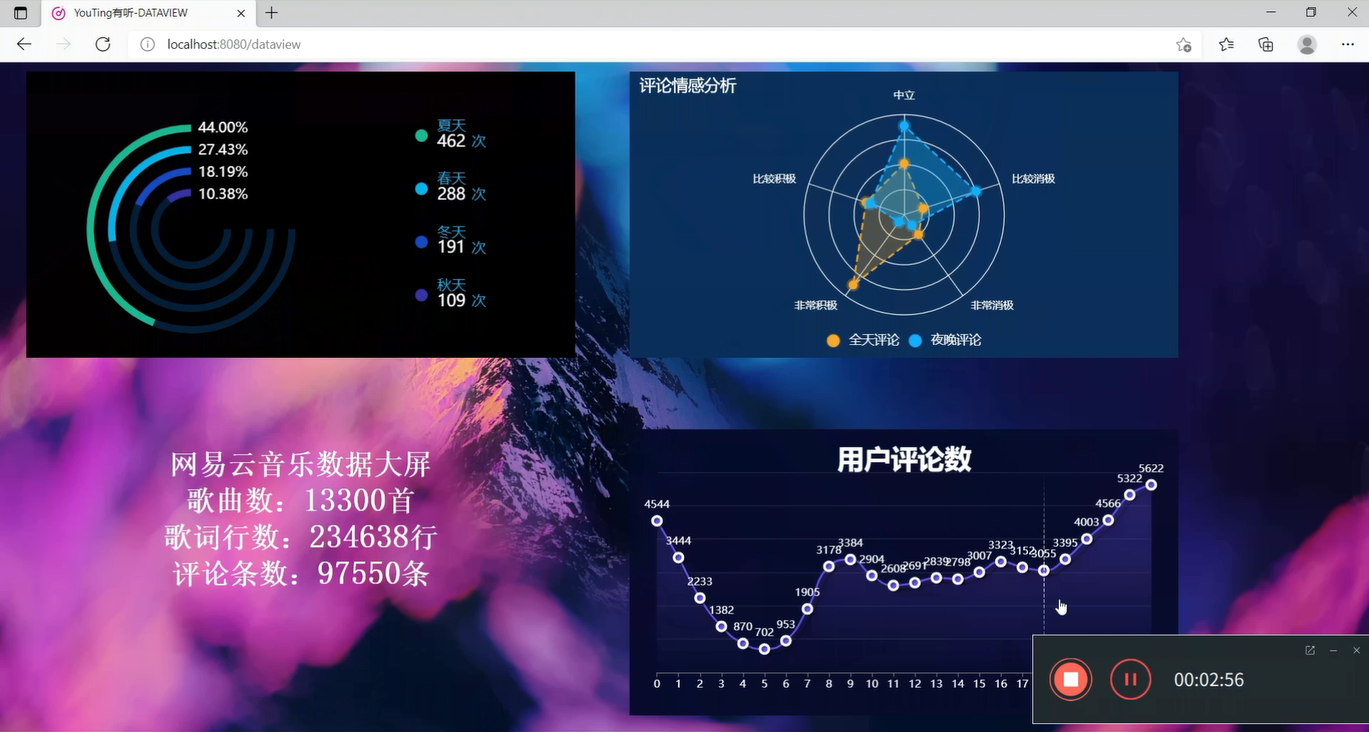The image size is (1369, 732).
Task: Click the orange radar point near 非常积极
Action: (x=853, y=285)
